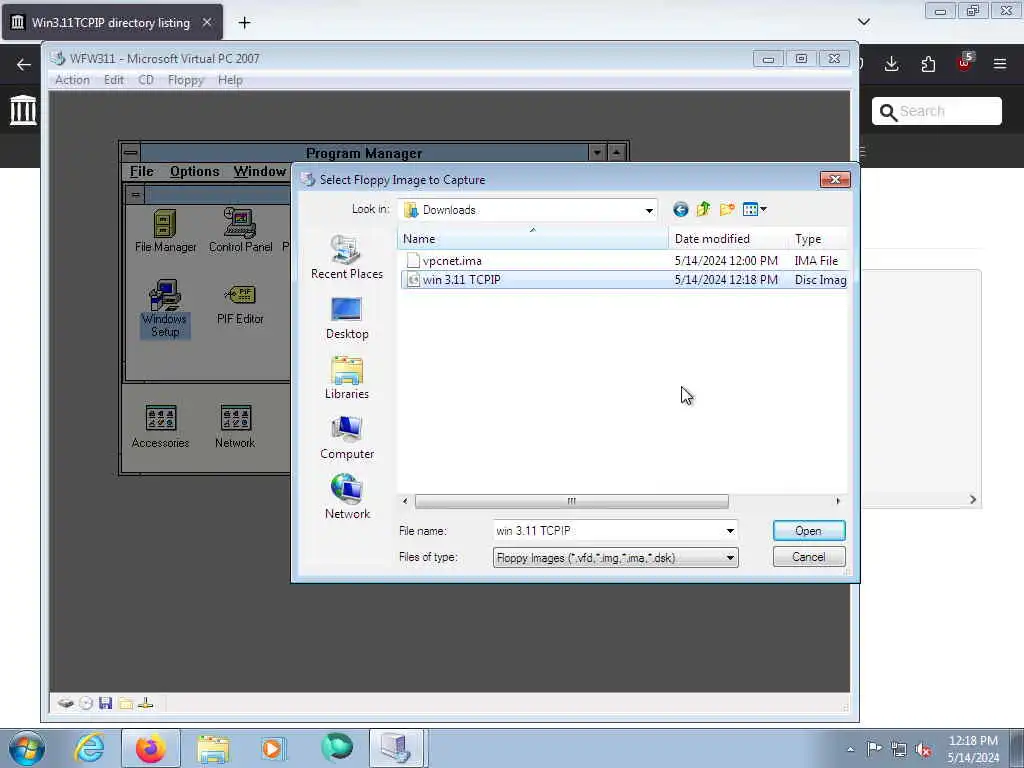1024x768 pixels.
Task: Open Windows Media Player from taskbar
Action: [273, 748]
